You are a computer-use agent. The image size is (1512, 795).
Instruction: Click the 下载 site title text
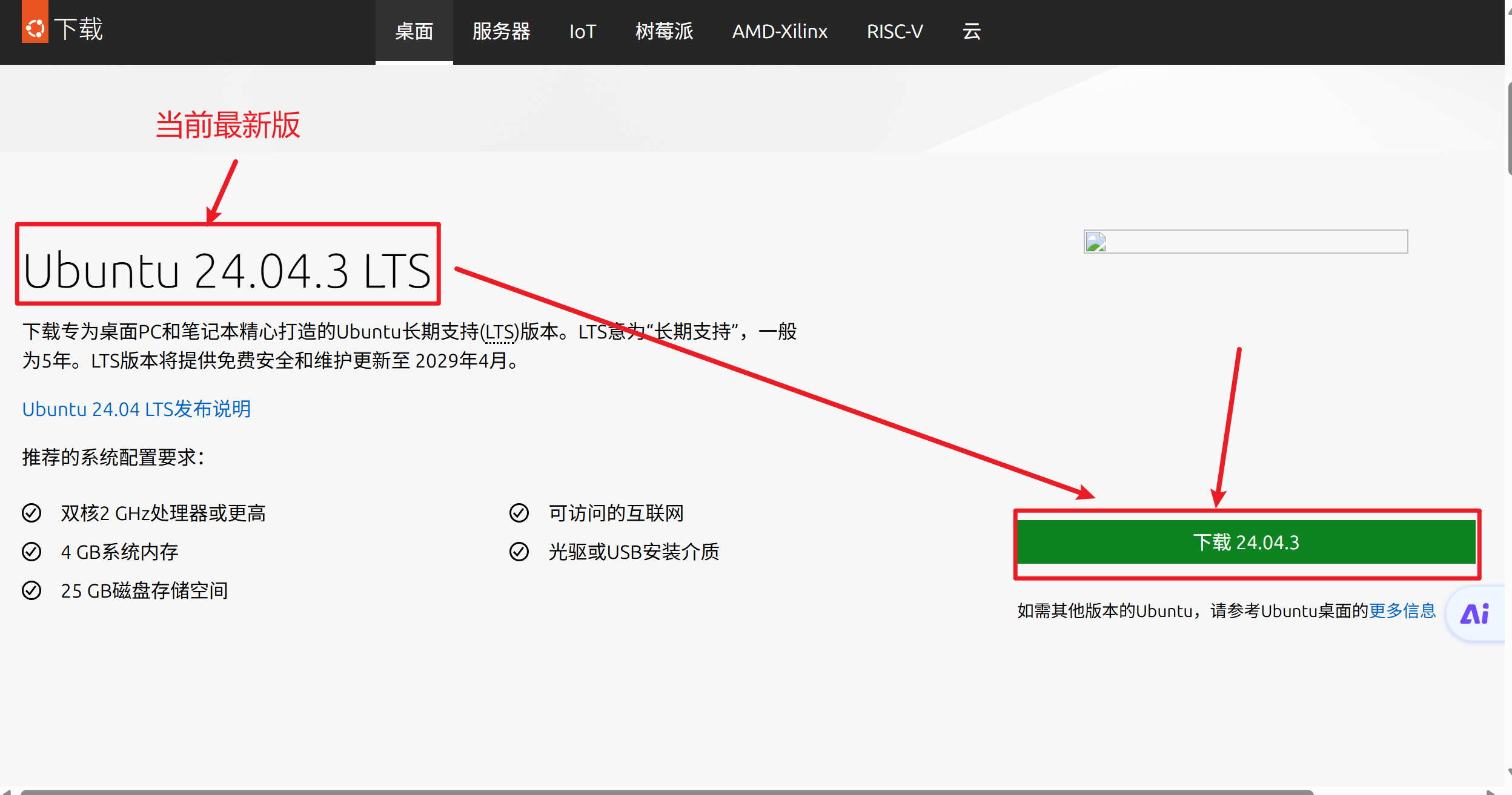79,29
